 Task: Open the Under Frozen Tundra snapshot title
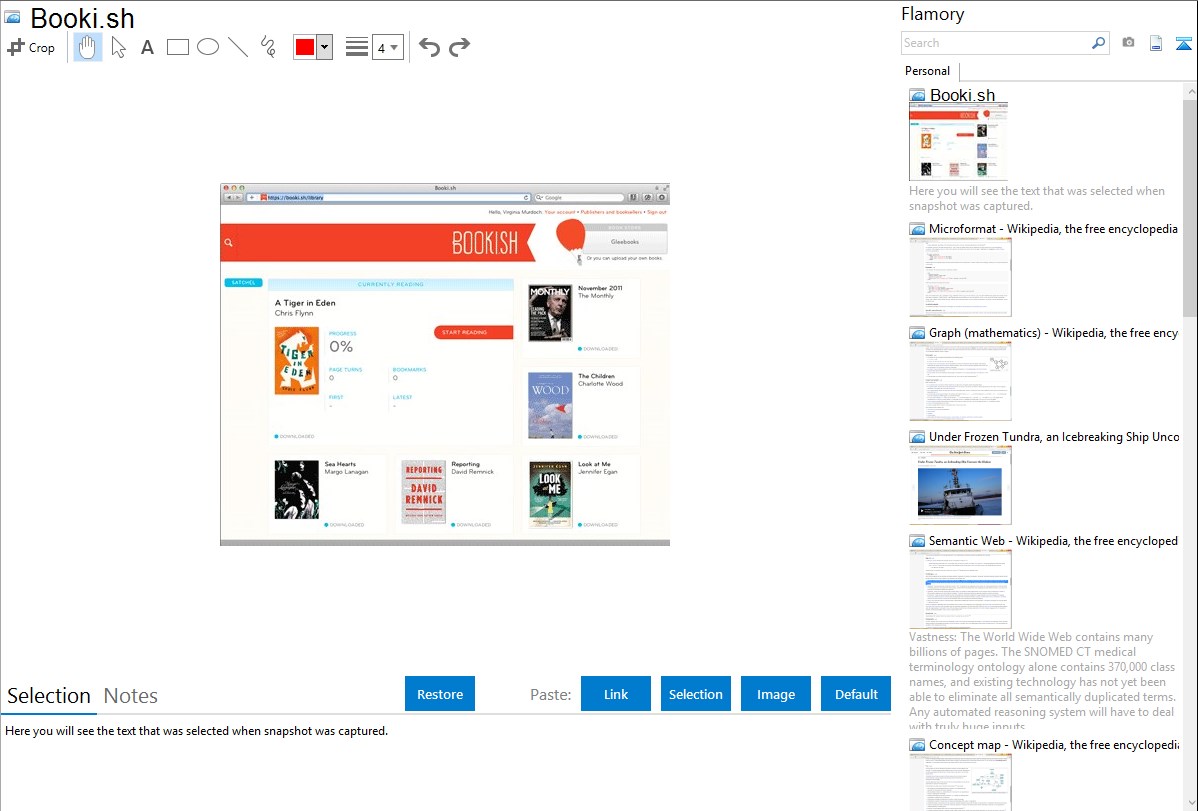[x=1054, y=436]
